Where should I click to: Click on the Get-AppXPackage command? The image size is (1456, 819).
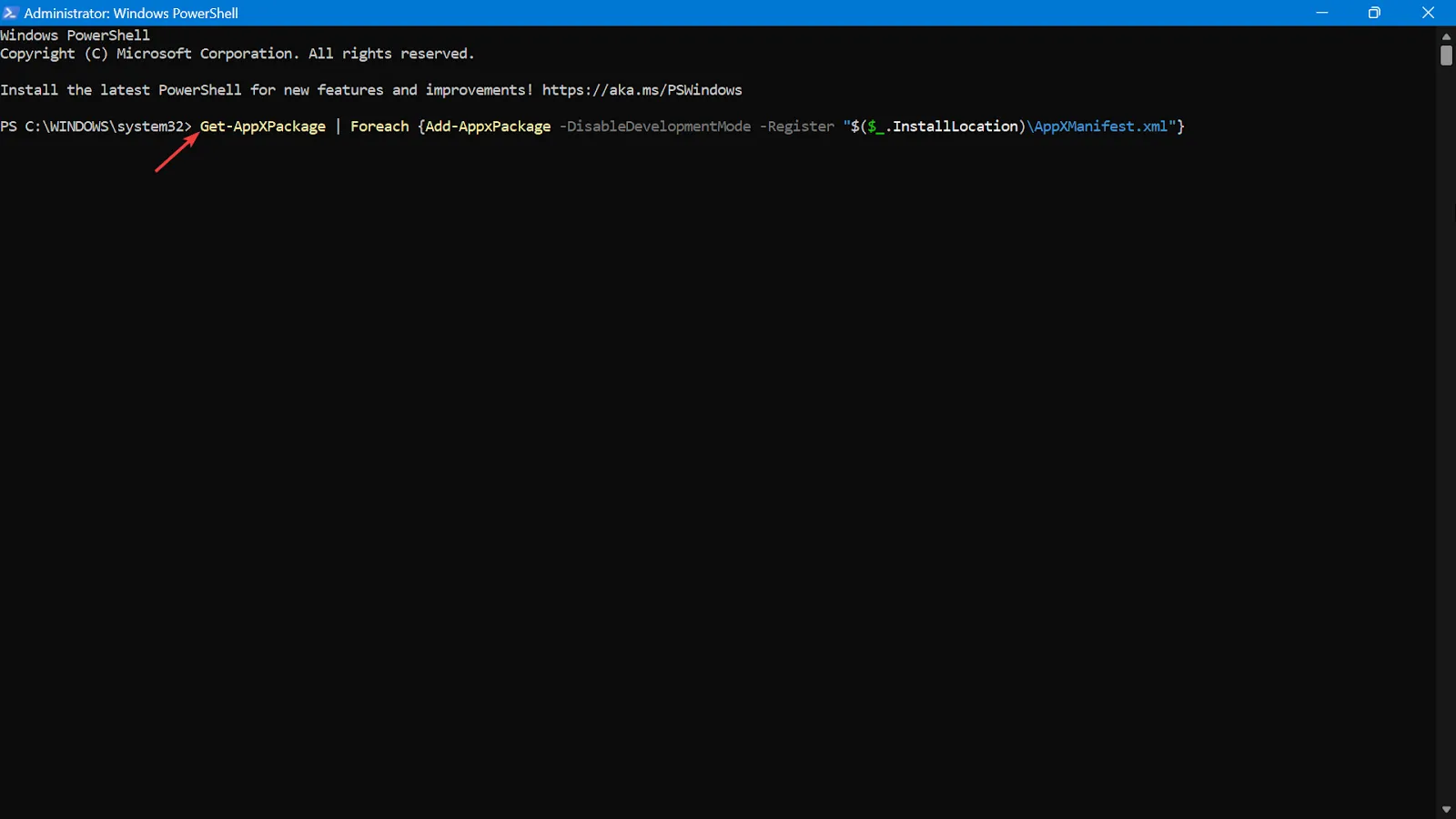coord(262,126)
